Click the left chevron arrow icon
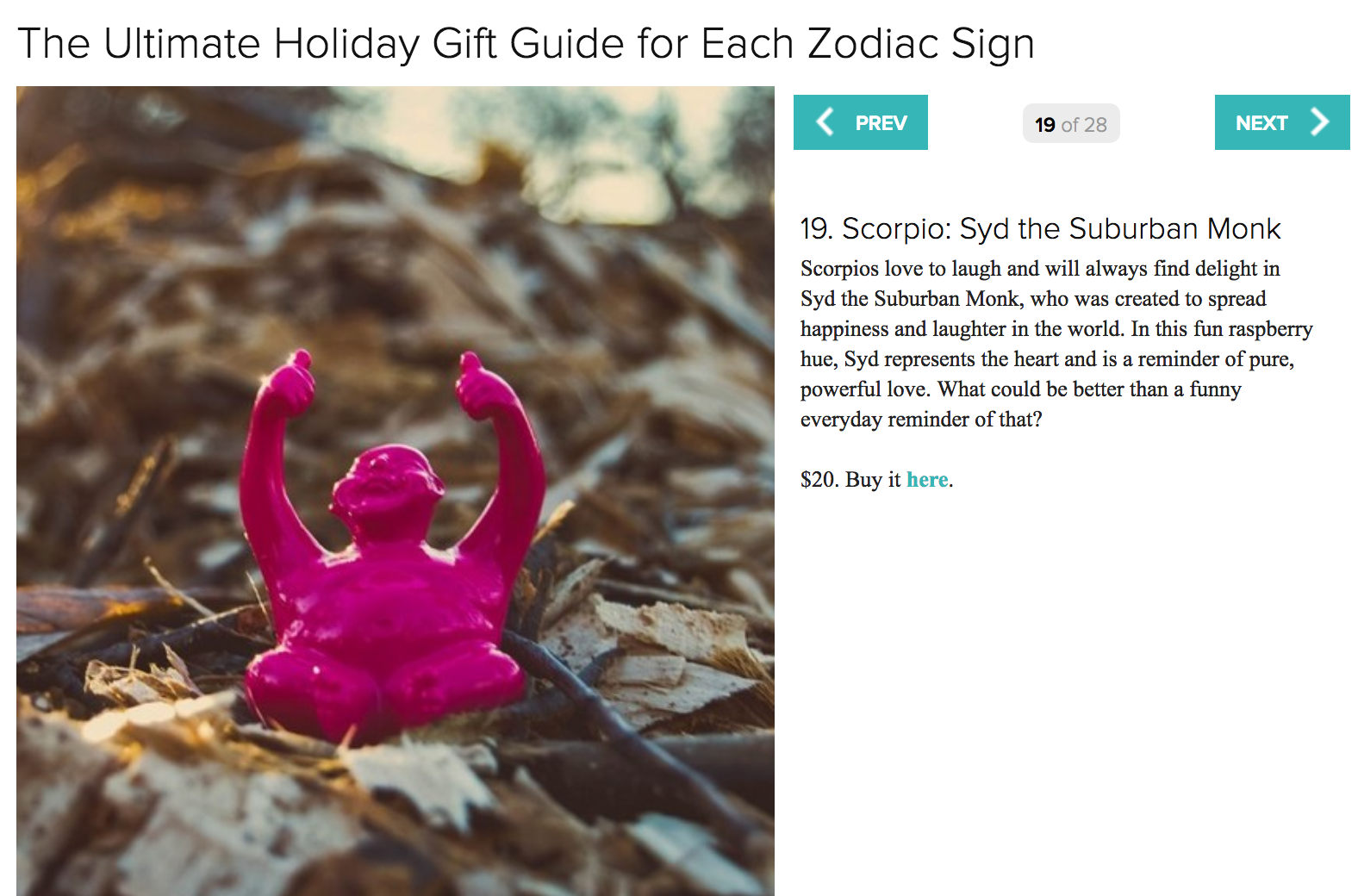The height and width of the screenshot is (896, 1358). point(825,121)
